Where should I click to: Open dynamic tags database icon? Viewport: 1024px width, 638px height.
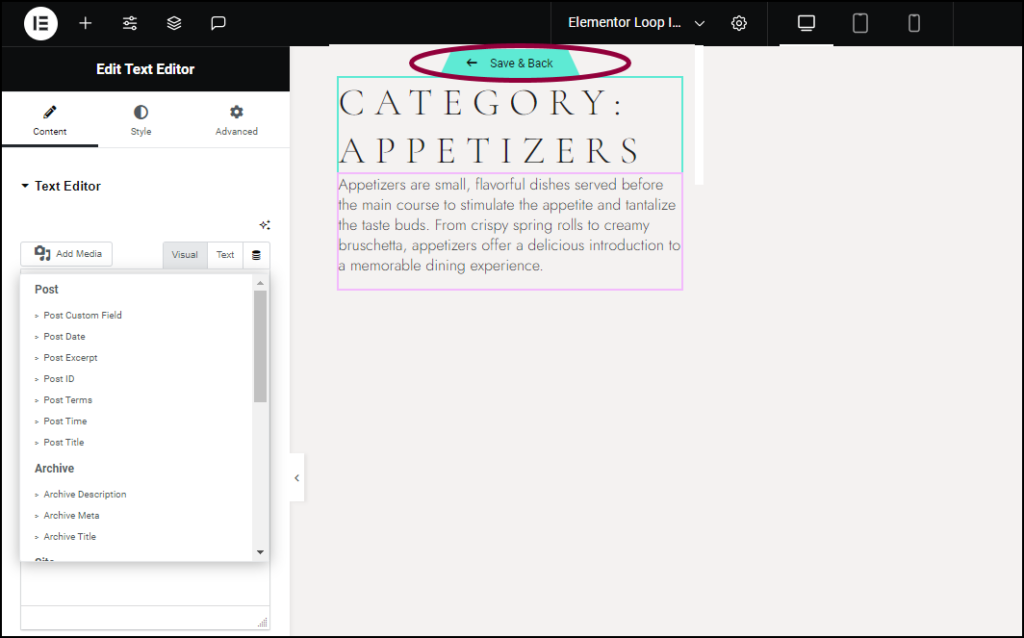pos(256,255)
